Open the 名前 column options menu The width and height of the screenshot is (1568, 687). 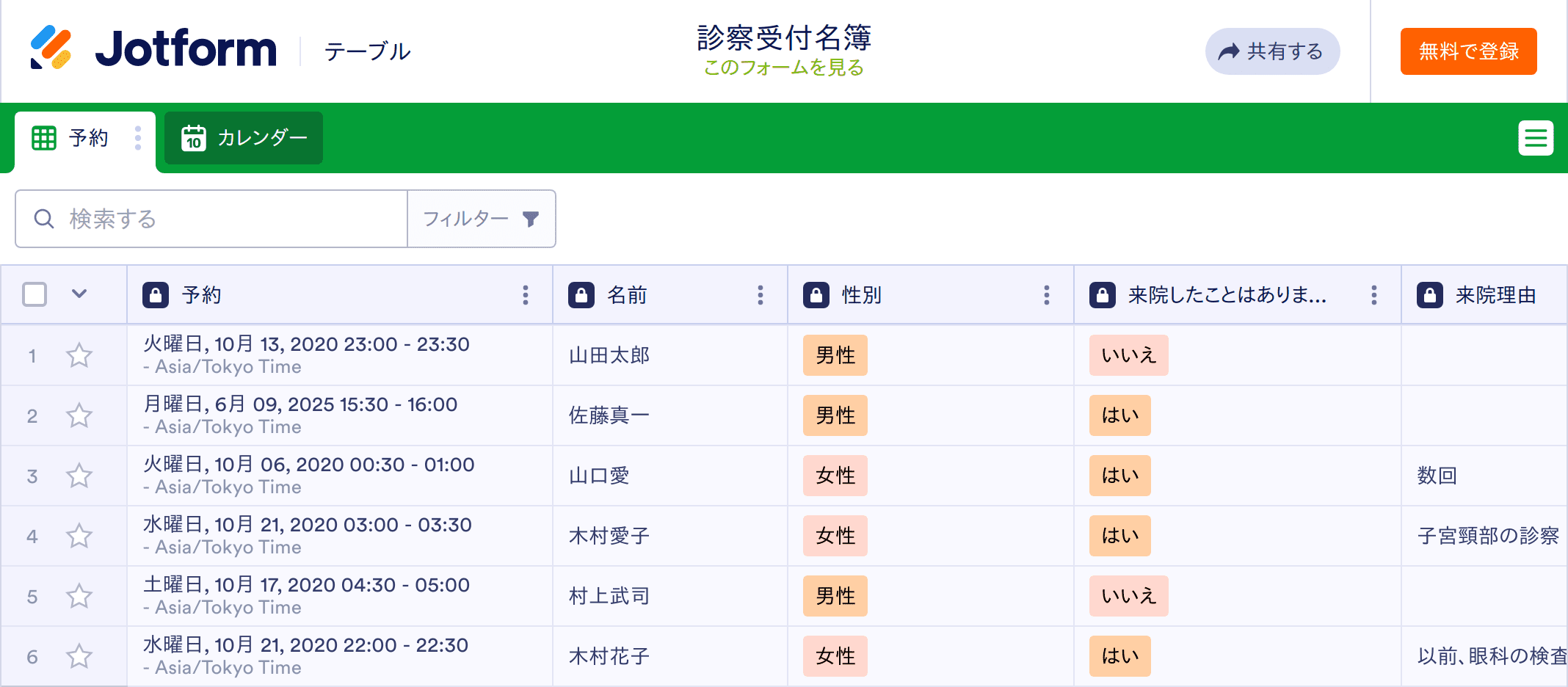tap(760, 295)
